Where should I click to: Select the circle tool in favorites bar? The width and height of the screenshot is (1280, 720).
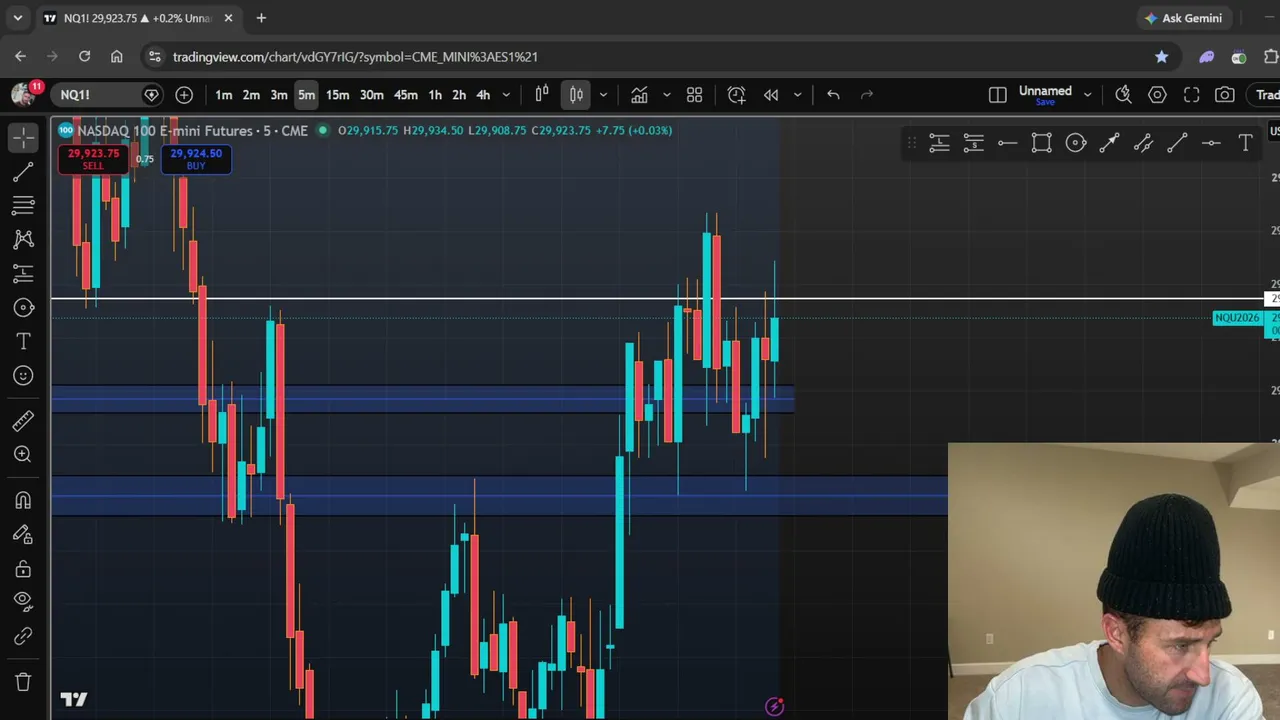pyautogui.click(x=1075, y=143)
